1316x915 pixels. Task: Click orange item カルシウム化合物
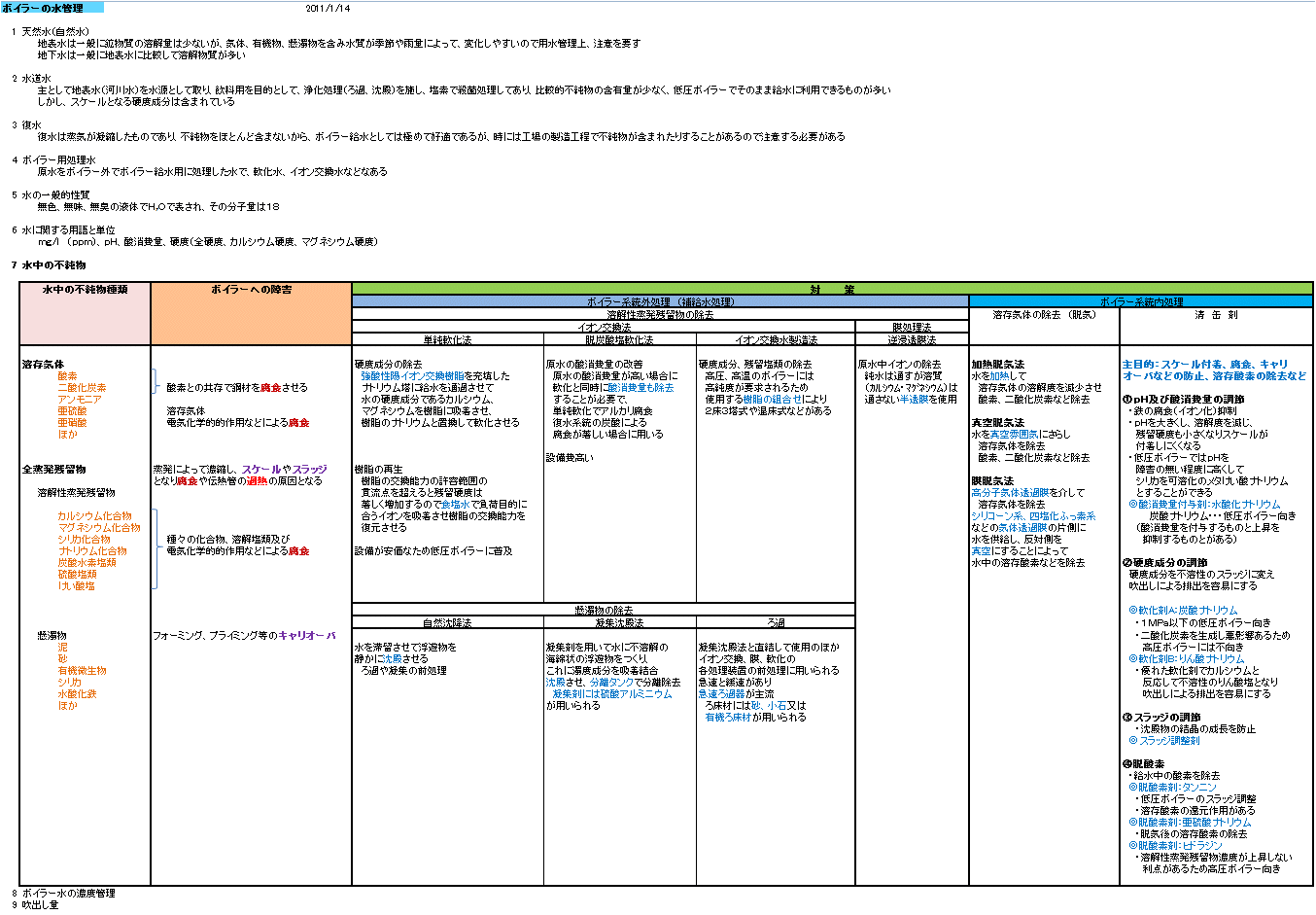[94, 516]
